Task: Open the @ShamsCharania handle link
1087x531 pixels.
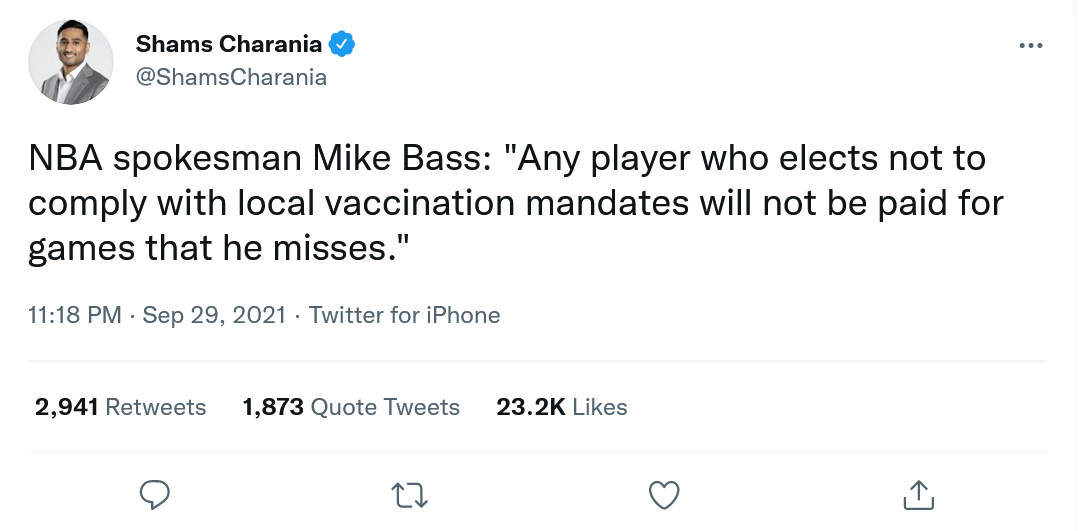Action: (x=231, y=77)
